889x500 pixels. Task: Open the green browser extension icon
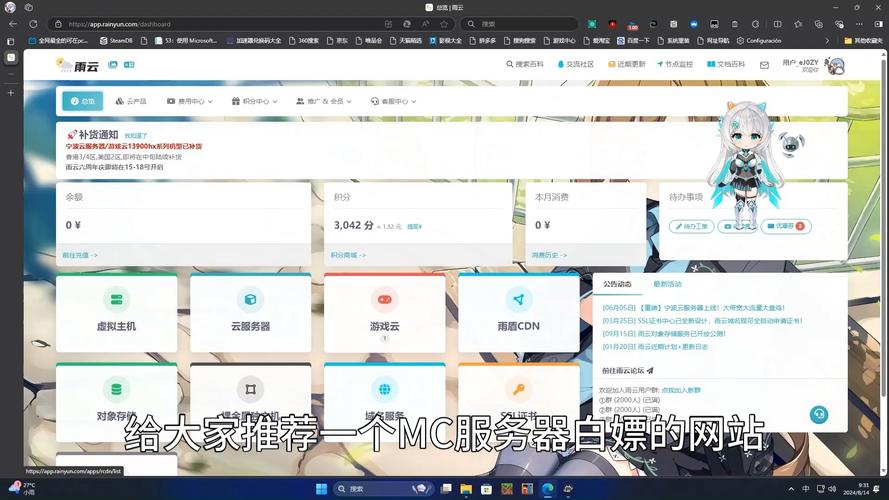[x=592, y=24]
